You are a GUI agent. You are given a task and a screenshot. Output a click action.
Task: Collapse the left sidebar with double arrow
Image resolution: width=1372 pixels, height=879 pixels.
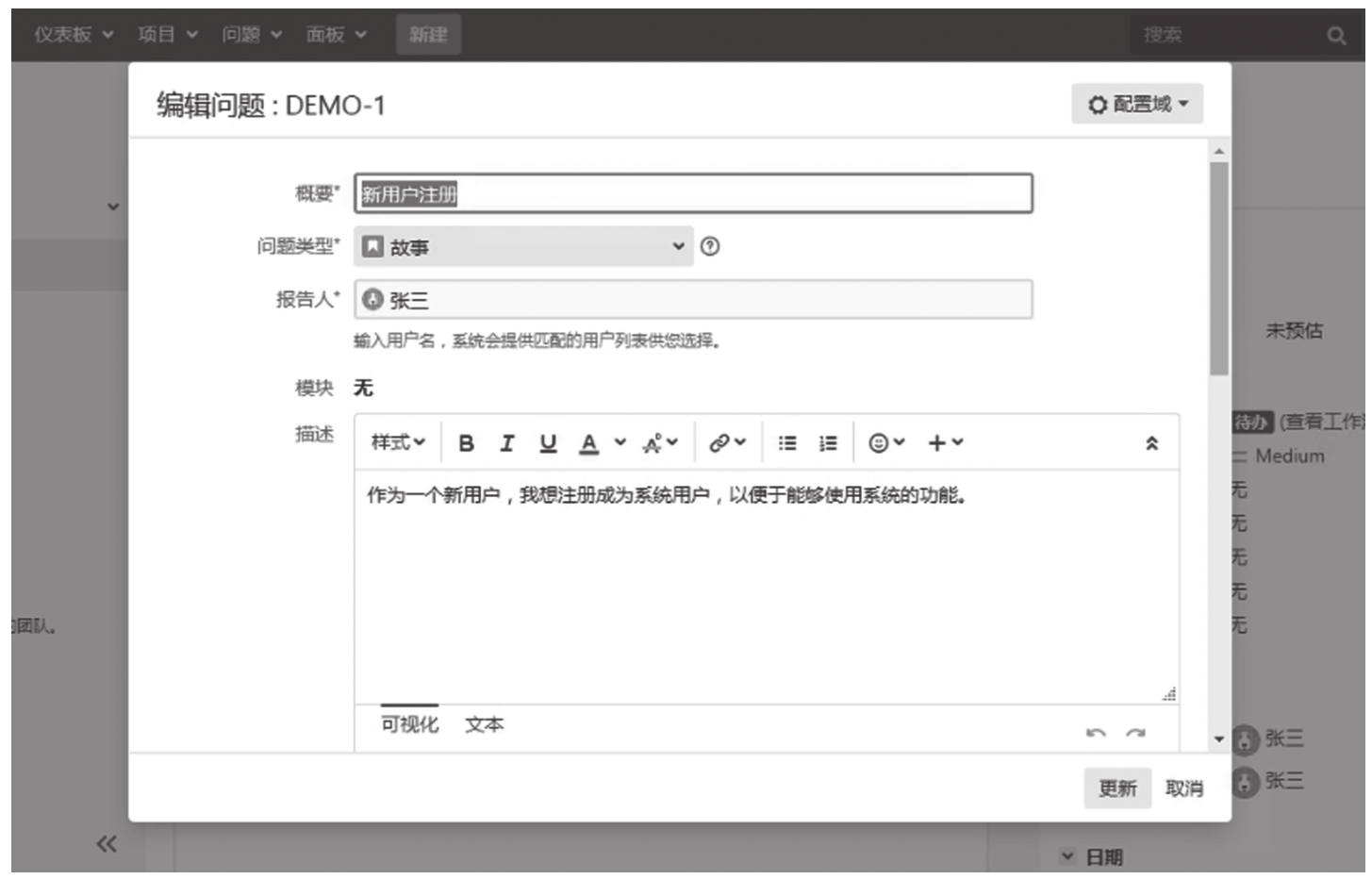(x=107, y=843)
